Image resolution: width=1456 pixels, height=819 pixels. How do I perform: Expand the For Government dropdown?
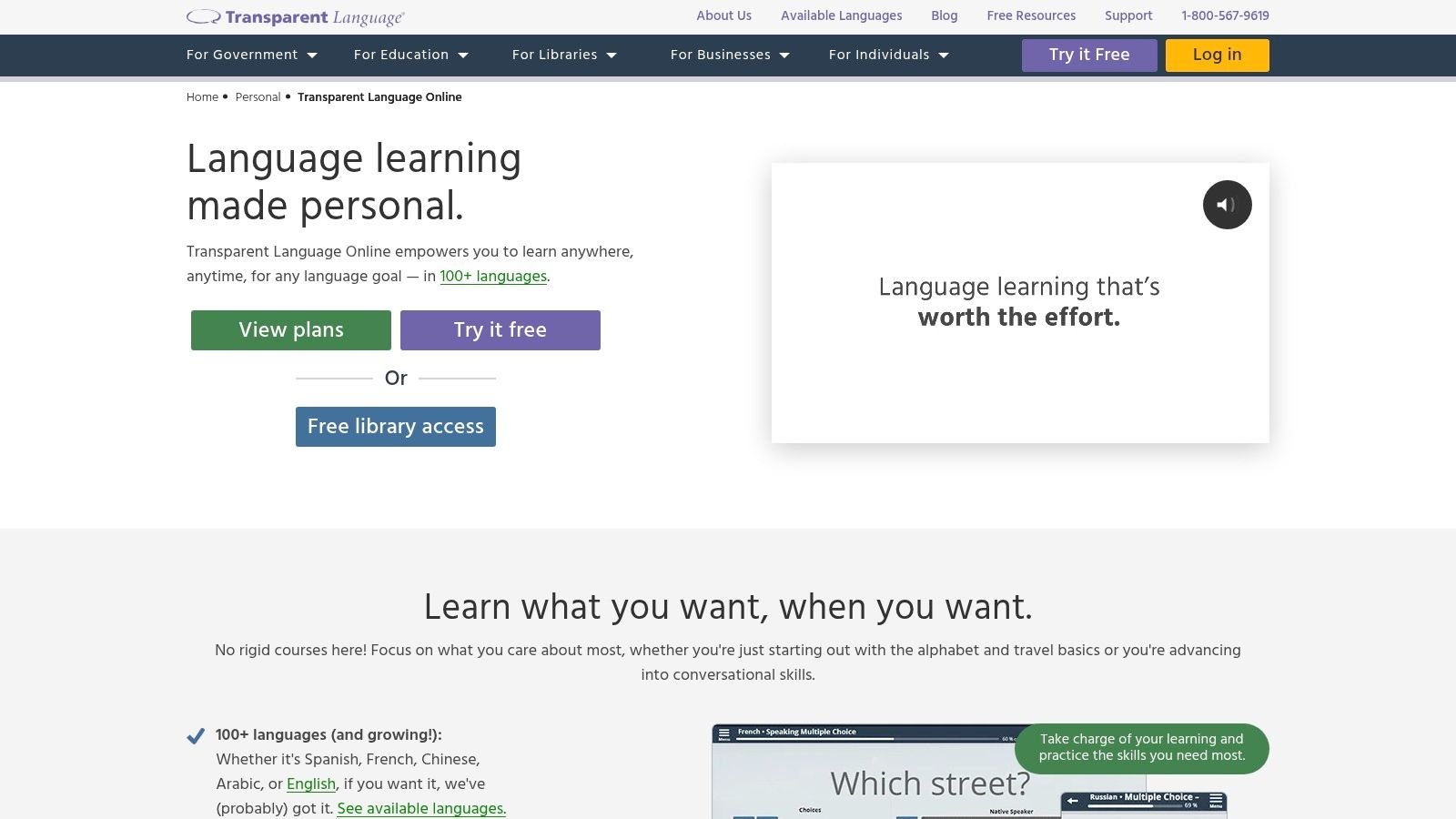(x=252, y=56)
